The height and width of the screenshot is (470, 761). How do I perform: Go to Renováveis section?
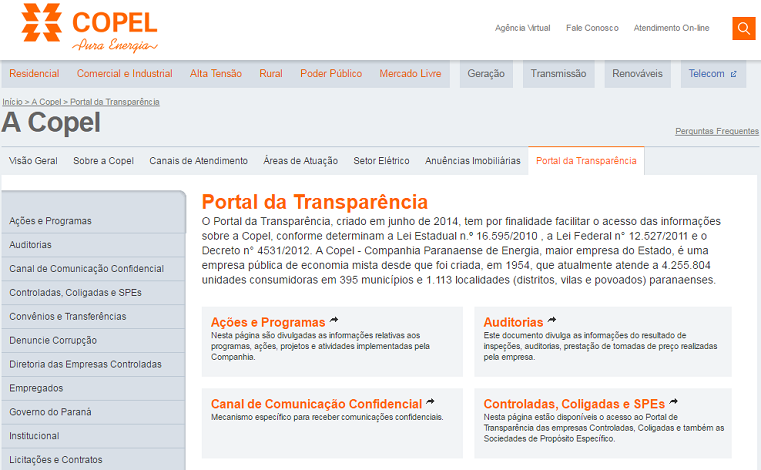pos(637,74)
